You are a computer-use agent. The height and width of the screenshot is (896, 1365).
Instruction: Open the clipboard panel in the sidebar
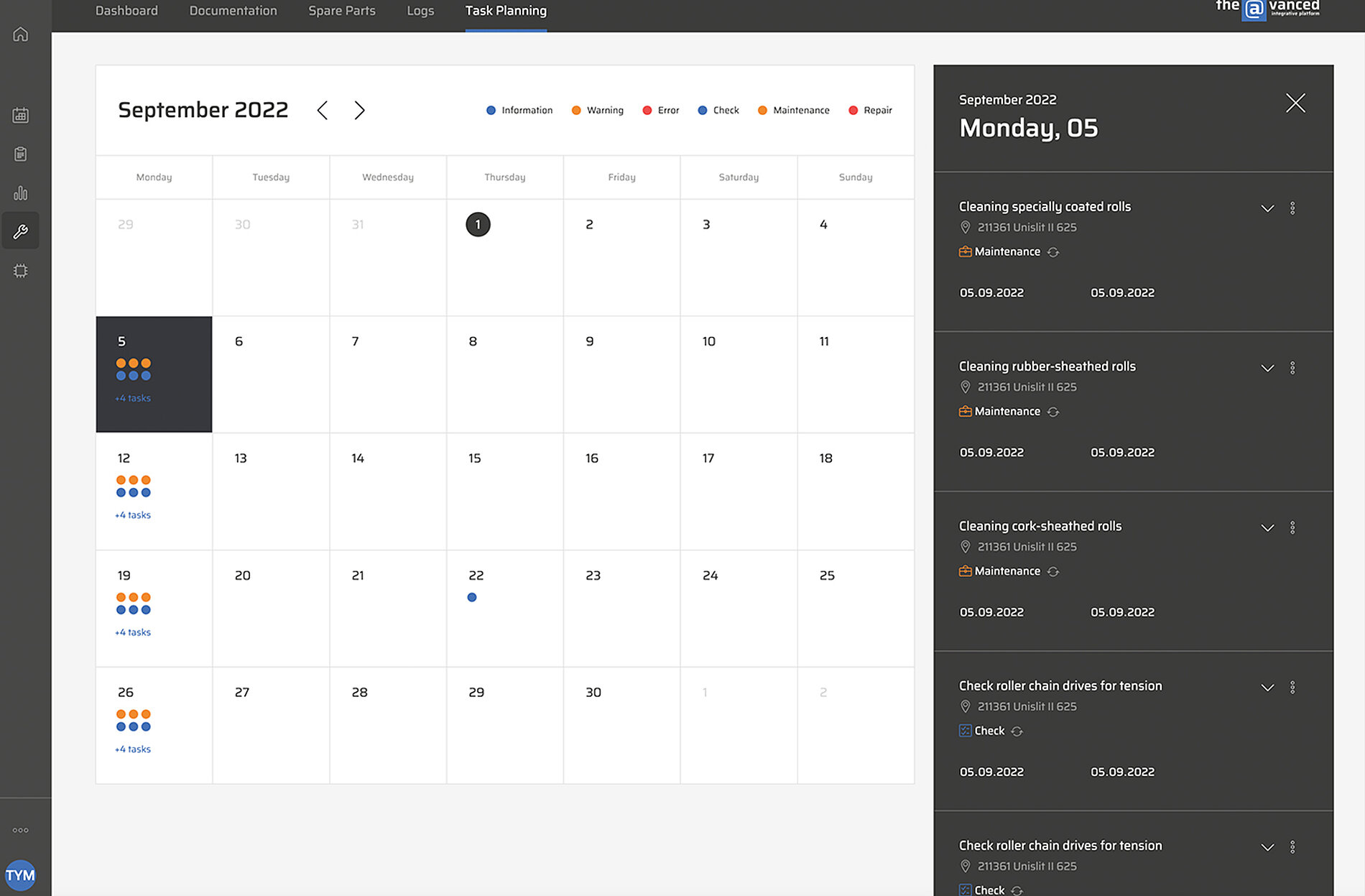[x=21, y=154]
